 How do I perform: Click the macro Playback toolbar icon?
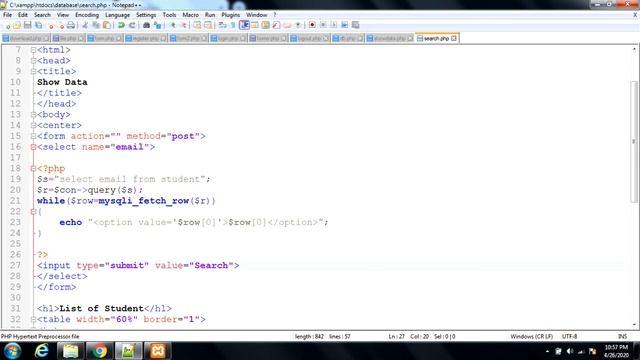pyautogui.click(x=334, y=25)
